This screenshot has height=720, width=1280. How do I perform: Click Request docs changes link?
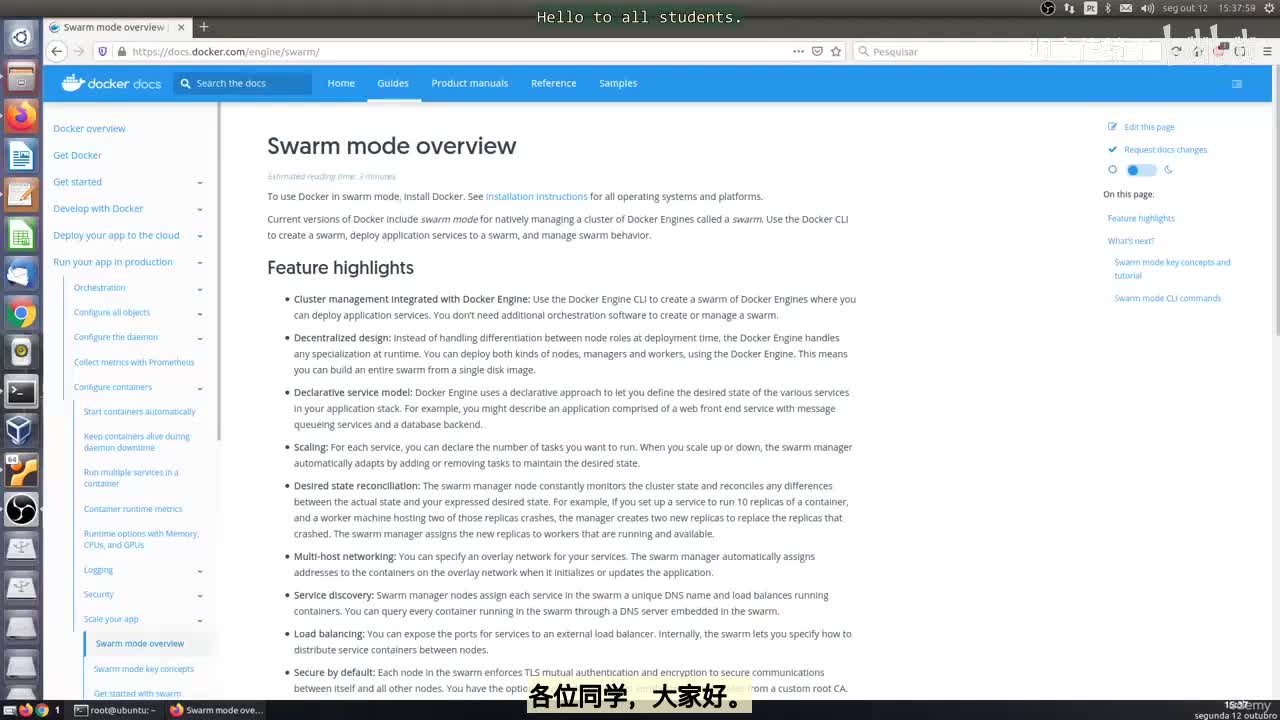tap(1165, 150)
